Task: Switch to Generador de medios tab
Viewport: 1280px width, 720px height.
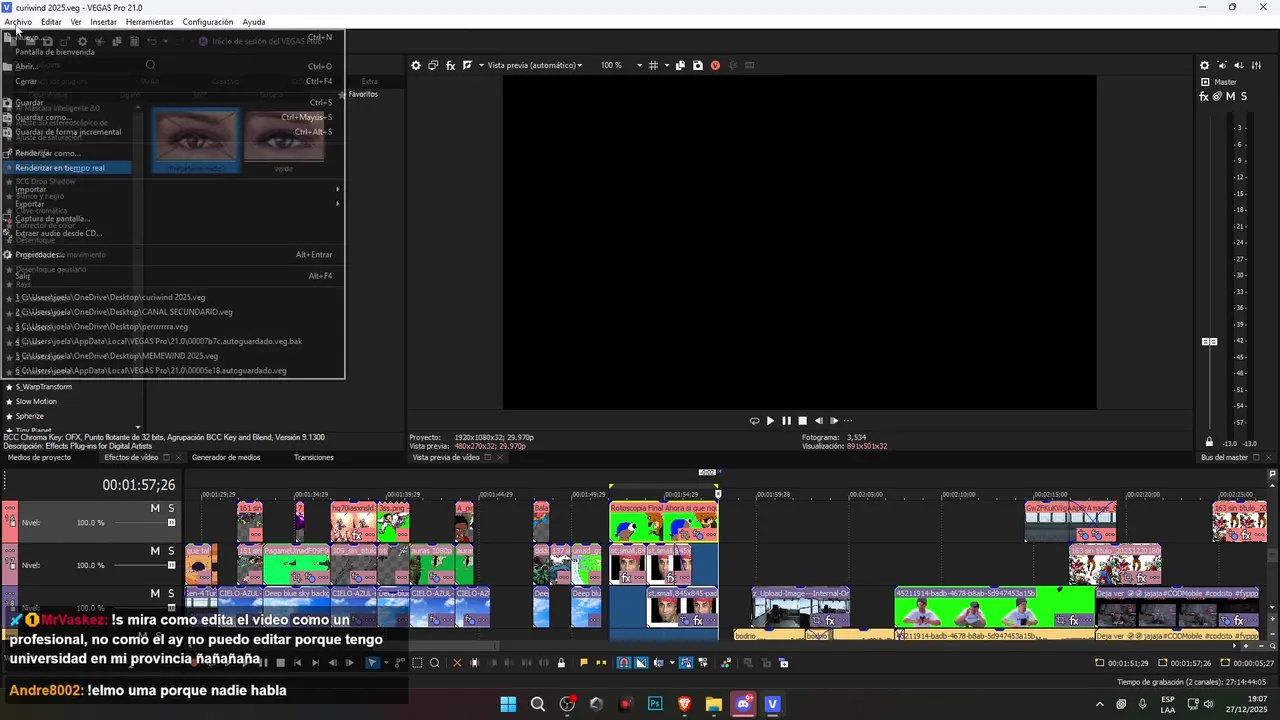Action: click(226, 457)
